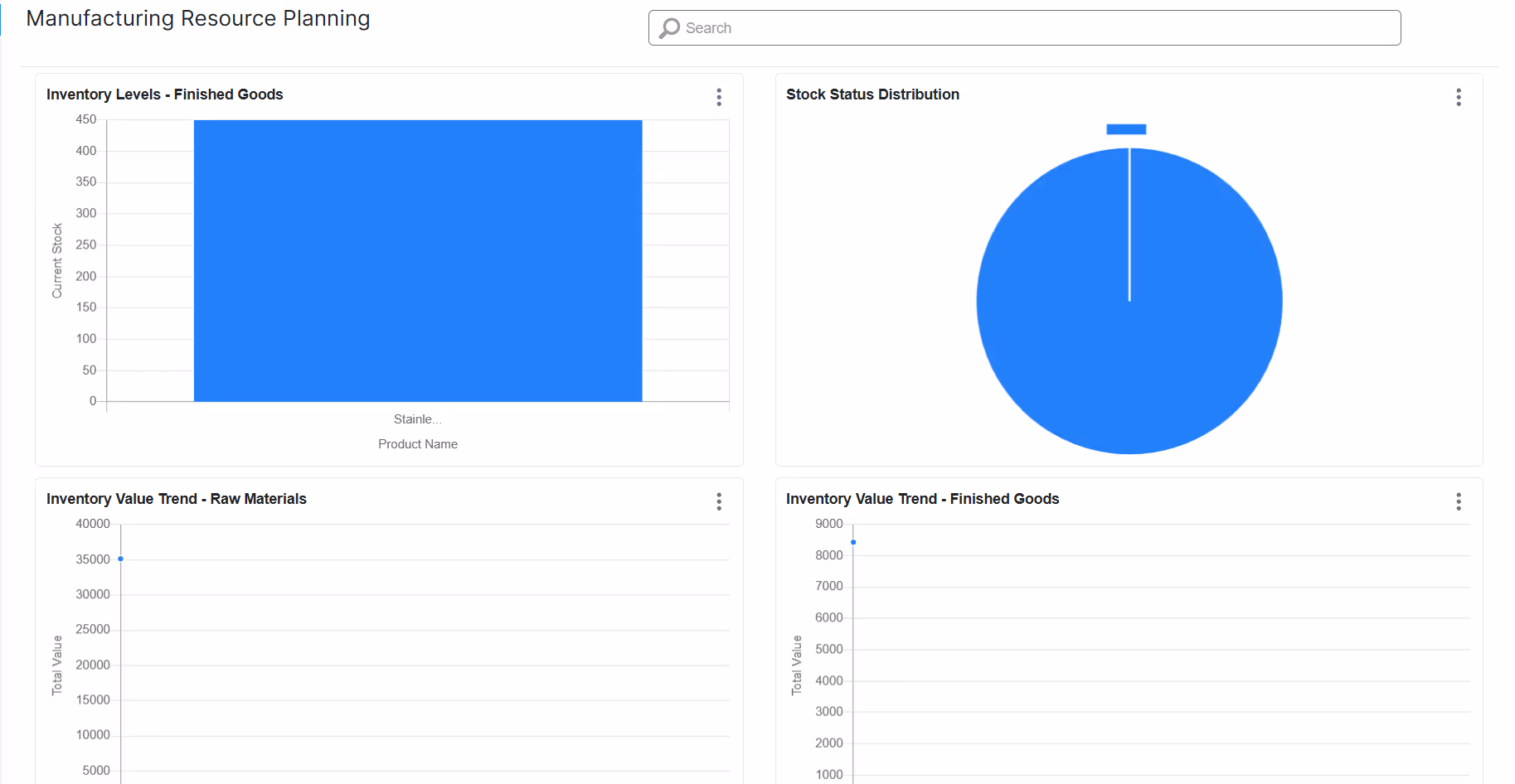Click the 'Inventory Value Trend - Finished Goods' heading
1515x784 pixels.
coord(922,499)
